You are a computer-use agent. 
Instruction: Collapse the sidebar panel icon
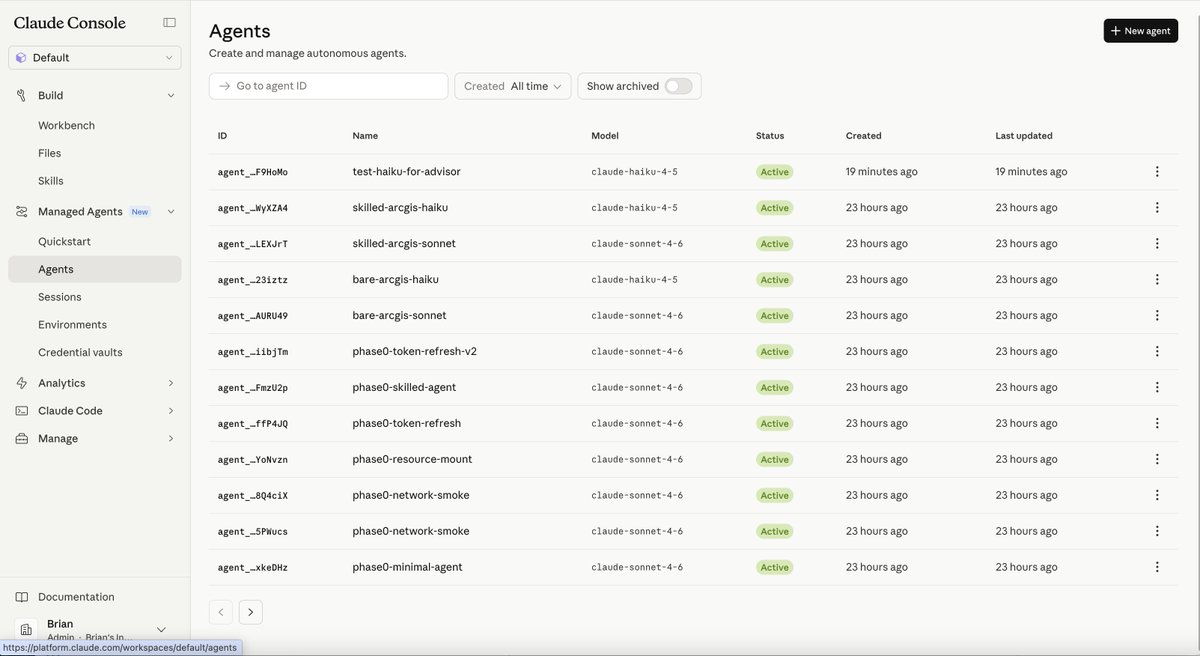pos(169,22)
